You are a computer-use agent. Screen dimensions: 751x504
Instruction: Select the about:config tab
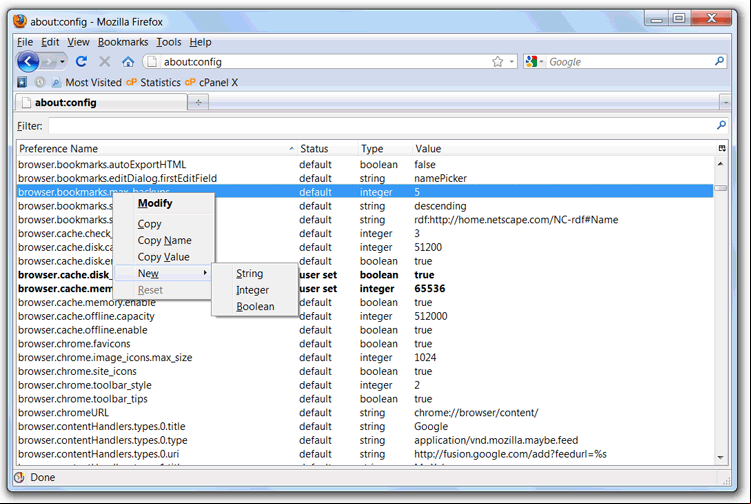coord(101,102)
